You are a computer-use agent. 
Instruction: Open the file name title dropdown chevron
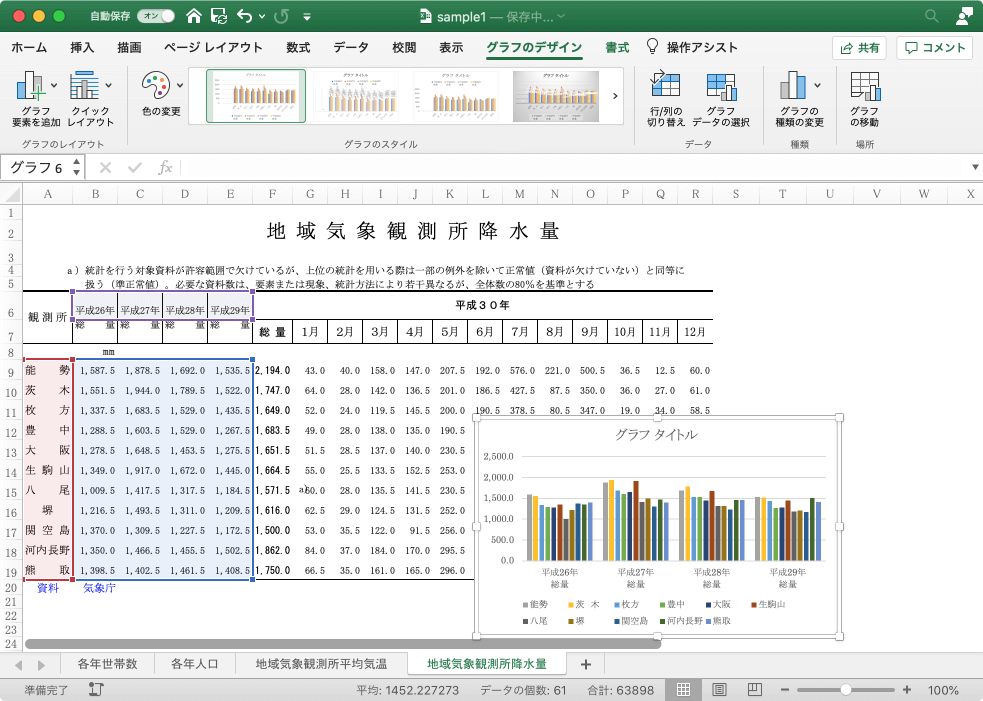click(x=561, y=16)
